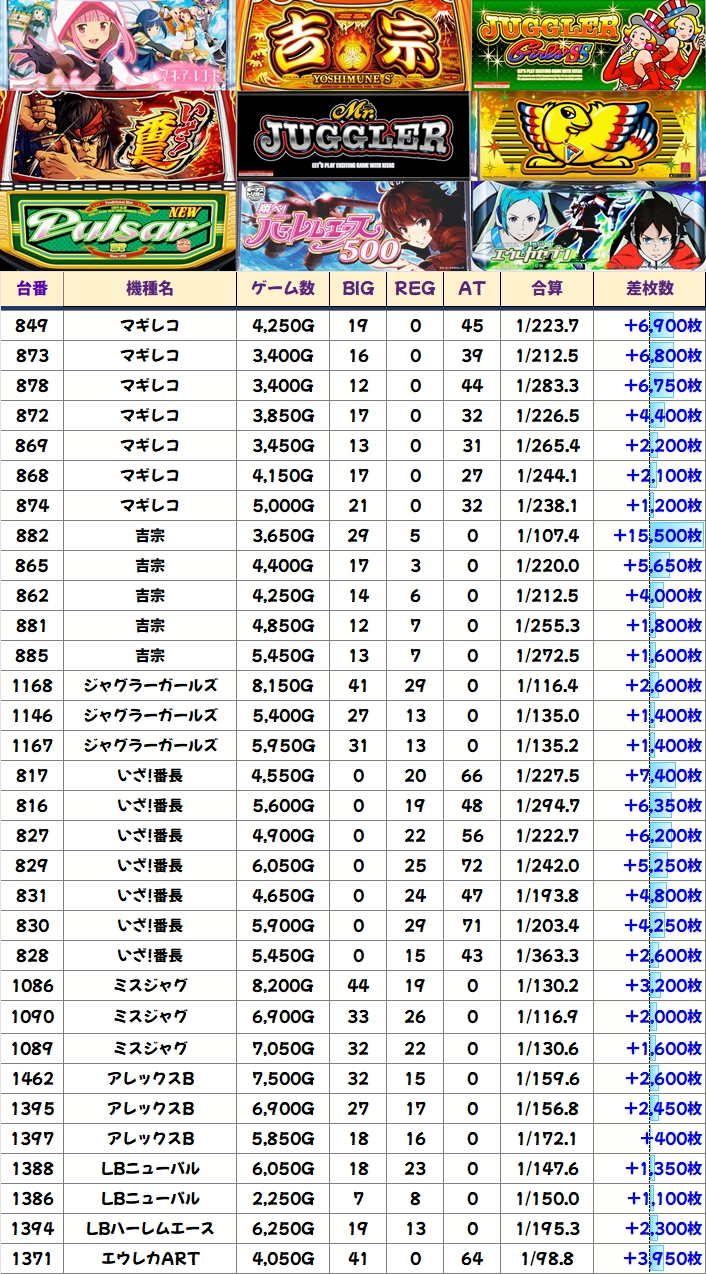Click the 1/107.4 rate in row 882
The height and width of the screenshot is (1274, 706).
[x=547, y=535]
